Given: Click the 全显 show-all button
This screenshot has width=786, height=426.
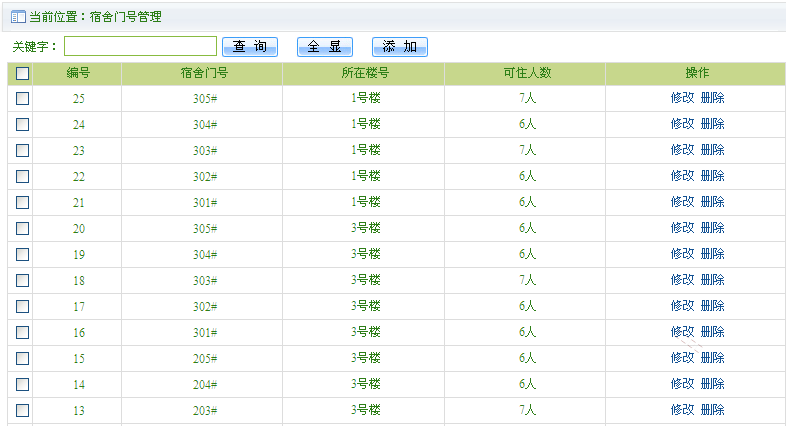Looking at the screenshot, I should pos(325,47).
